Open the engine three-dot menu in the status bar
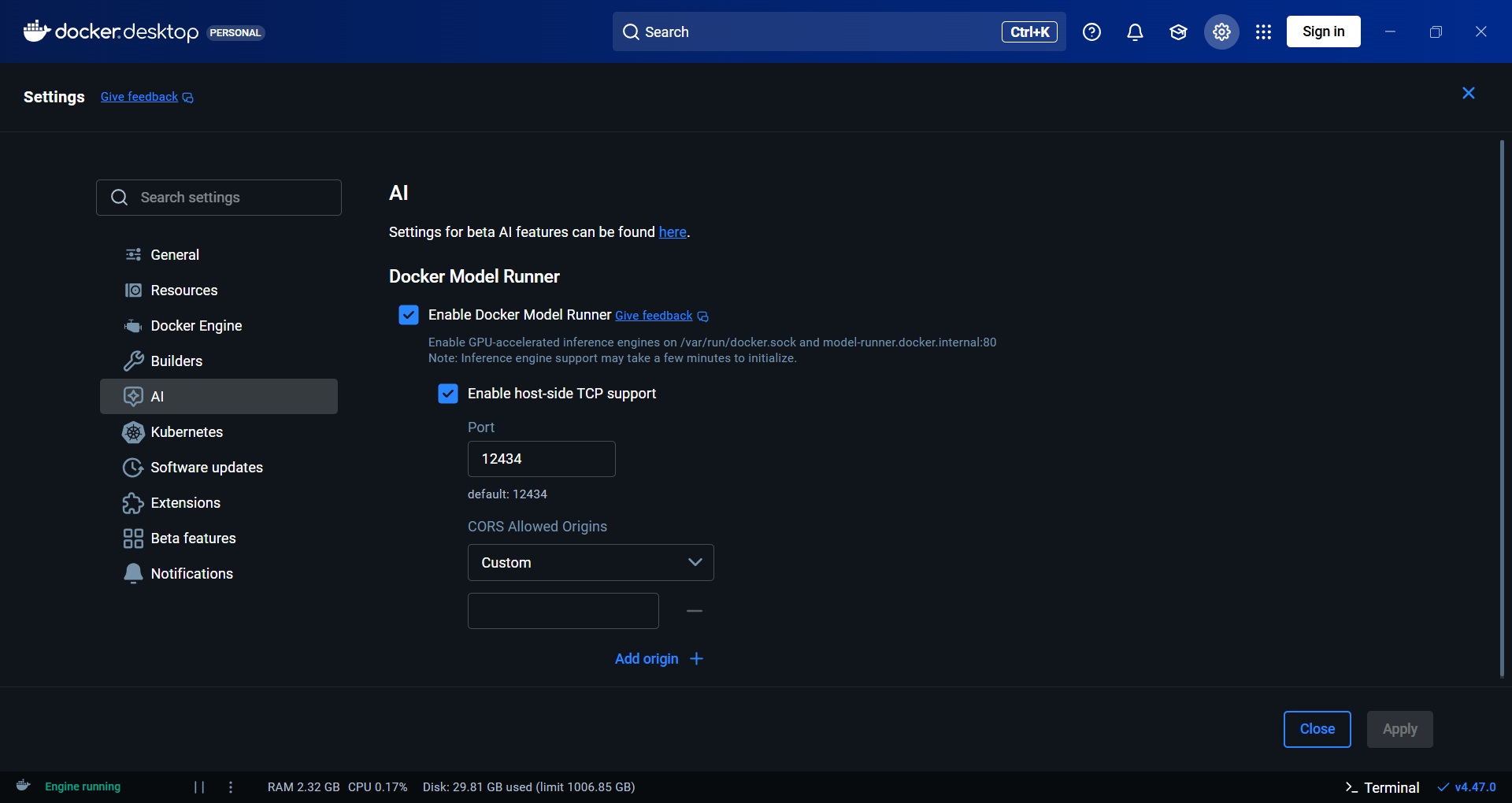The width and height of the screenshot is (1512, 803). (x=231, y=787)
